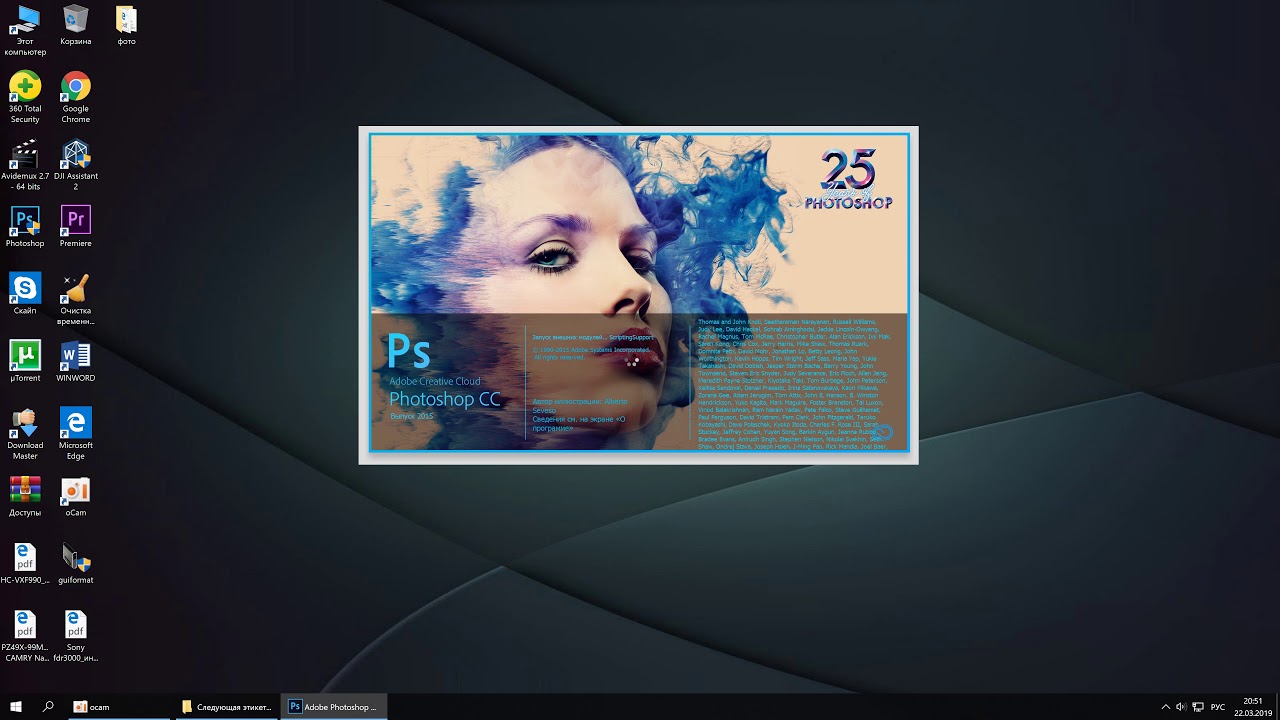The image size is (1280, 720).
Task: Switch to Adobe Photoshop taskbar button
Action: (333, 706)
